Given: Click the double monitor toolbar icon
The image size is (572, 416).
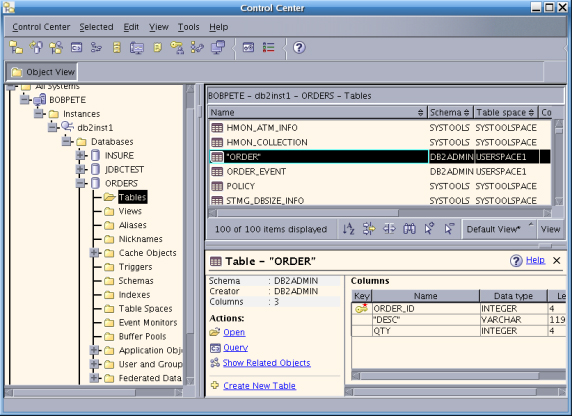Looking at the screenshot, I should click(x=218, y=47).
